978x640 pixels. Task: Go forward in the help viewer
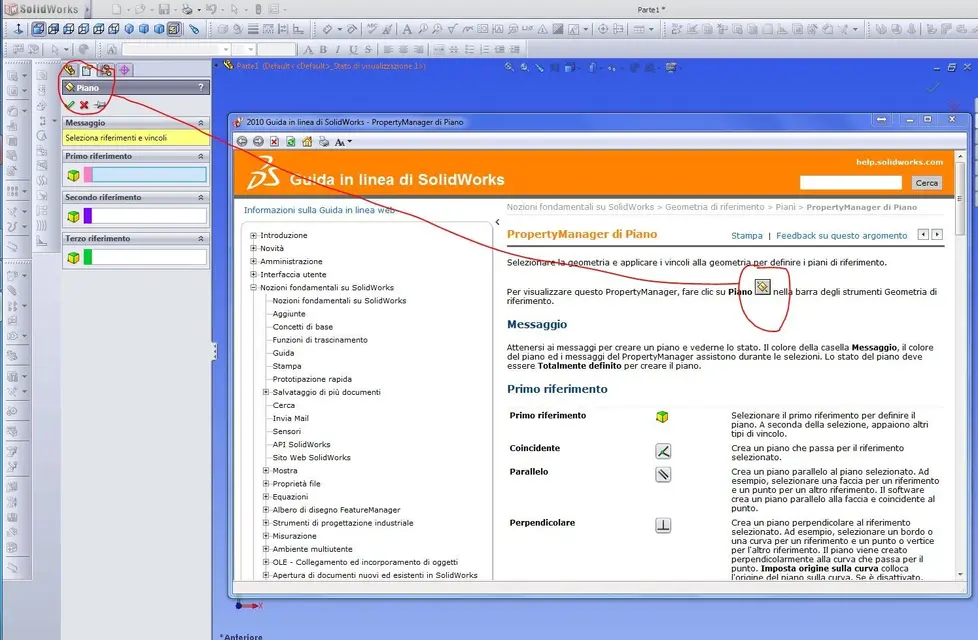point(258,142)
